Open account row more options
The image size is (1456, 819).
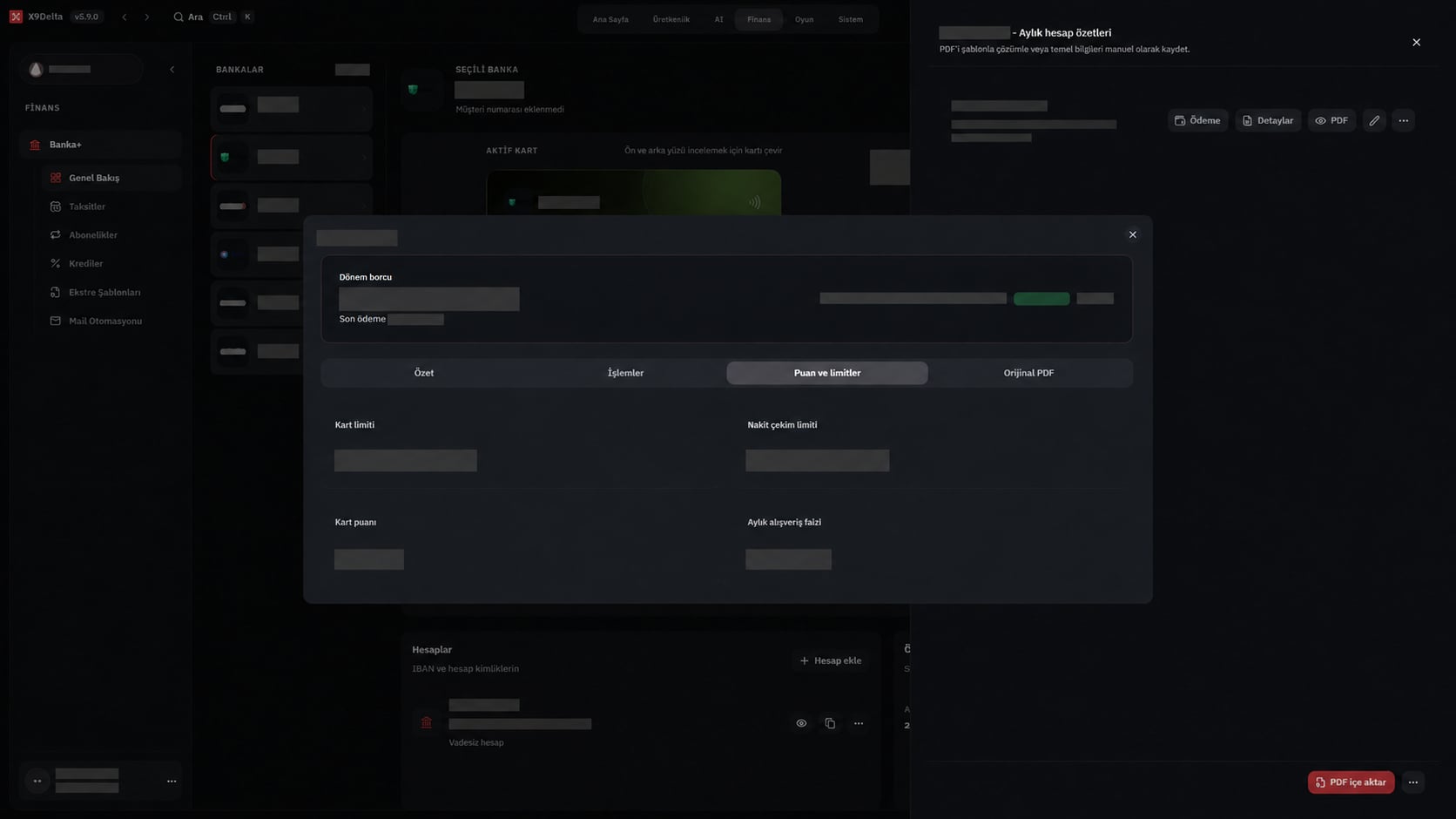pos(858,723)
